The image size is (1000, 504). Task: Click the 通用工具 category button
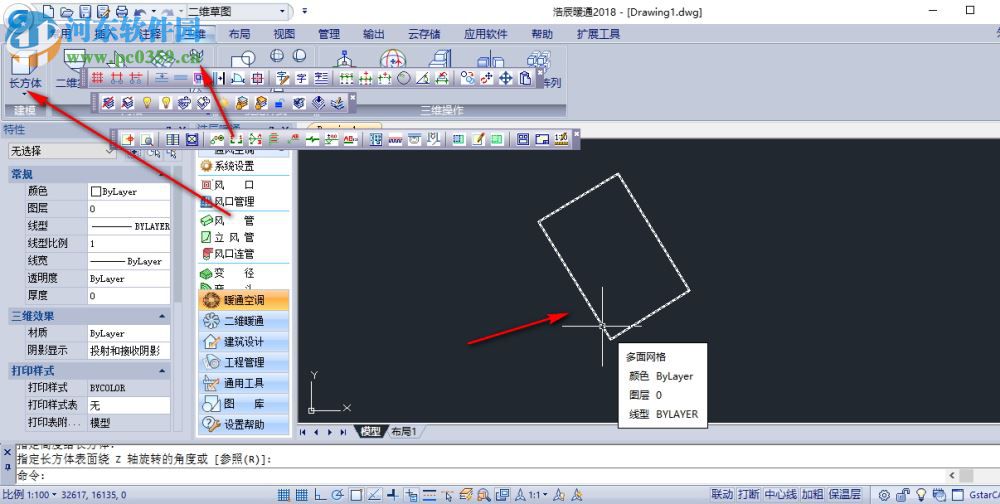point(244,383)
